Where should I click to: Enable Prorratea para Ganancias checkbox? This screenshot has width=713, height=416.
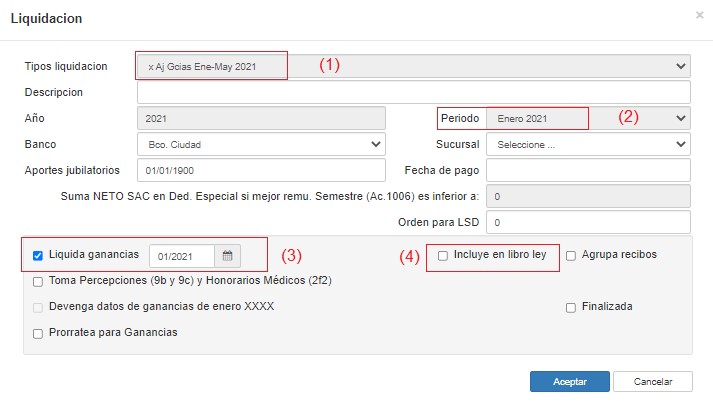tap(37, 333)
